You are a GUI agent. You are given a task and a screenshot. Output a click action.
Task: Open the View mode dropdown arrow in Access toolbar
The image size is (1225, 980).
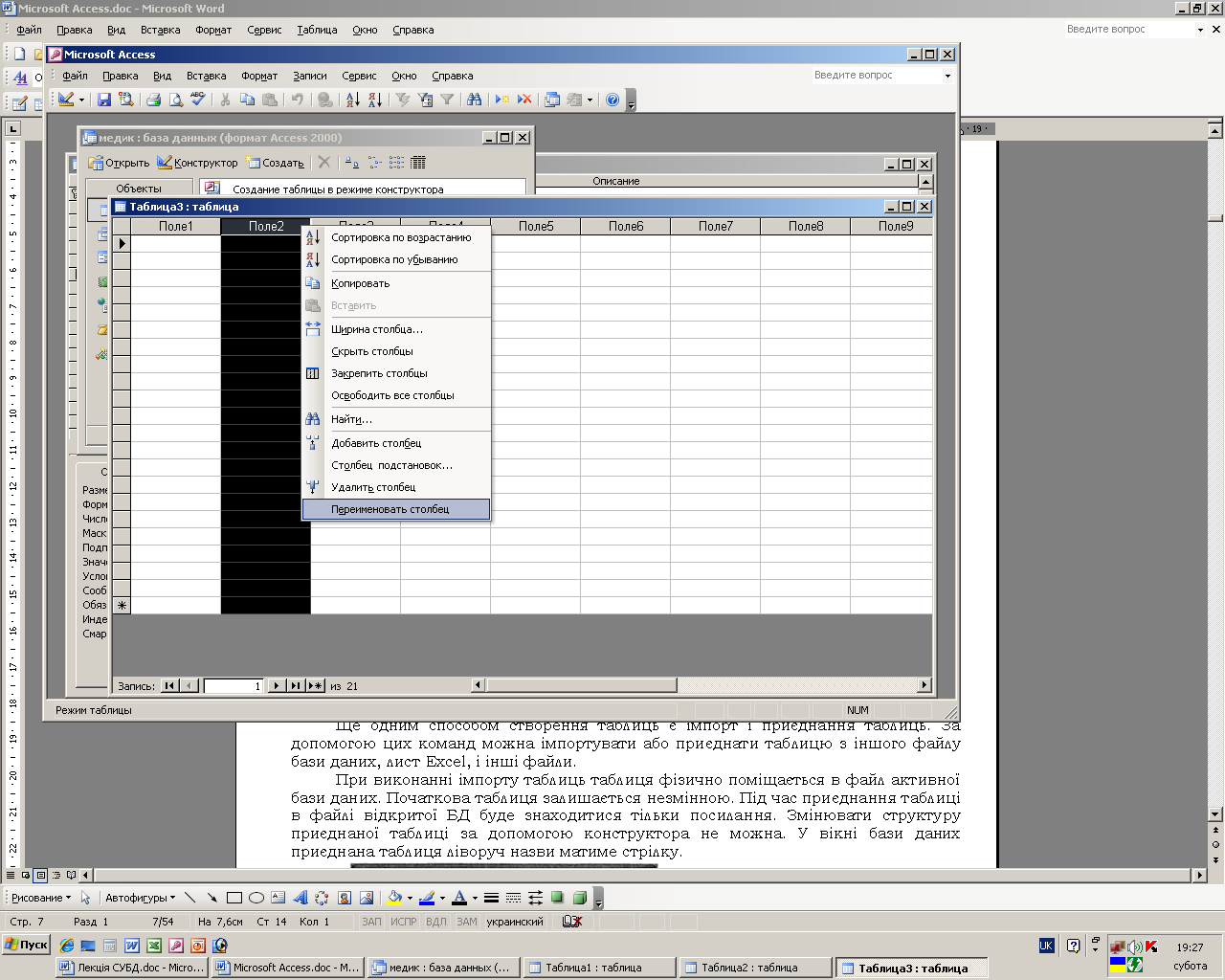[x=81, y=100]
